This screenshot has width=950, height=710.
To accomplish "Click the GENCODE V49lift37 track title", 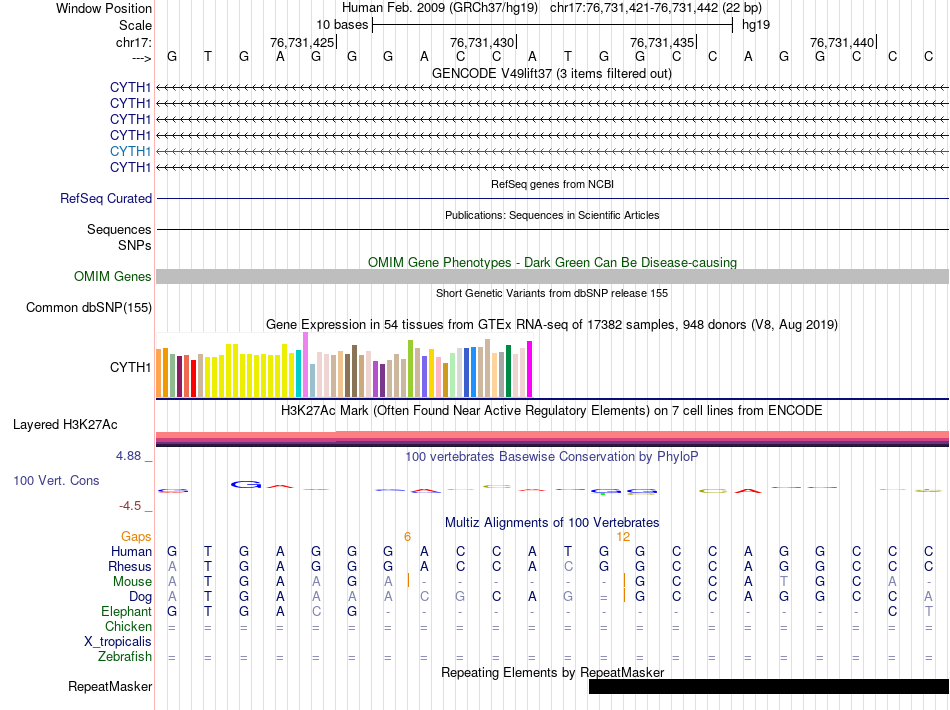I will coord(551,73).
